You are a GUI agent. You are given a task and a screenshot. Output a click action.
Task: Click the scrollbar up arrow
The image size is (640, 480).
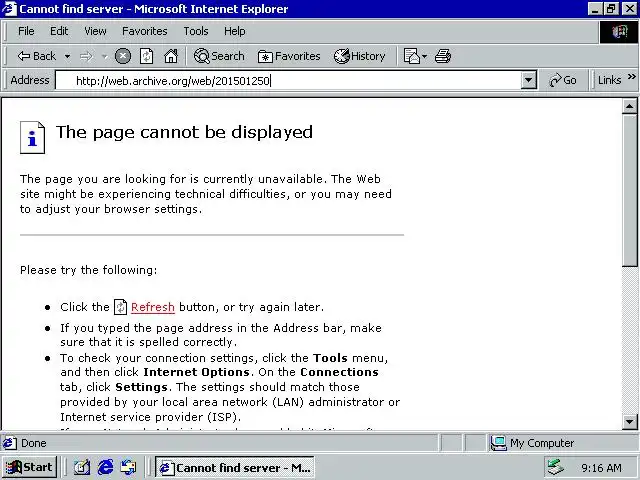(x=629, y=107)
